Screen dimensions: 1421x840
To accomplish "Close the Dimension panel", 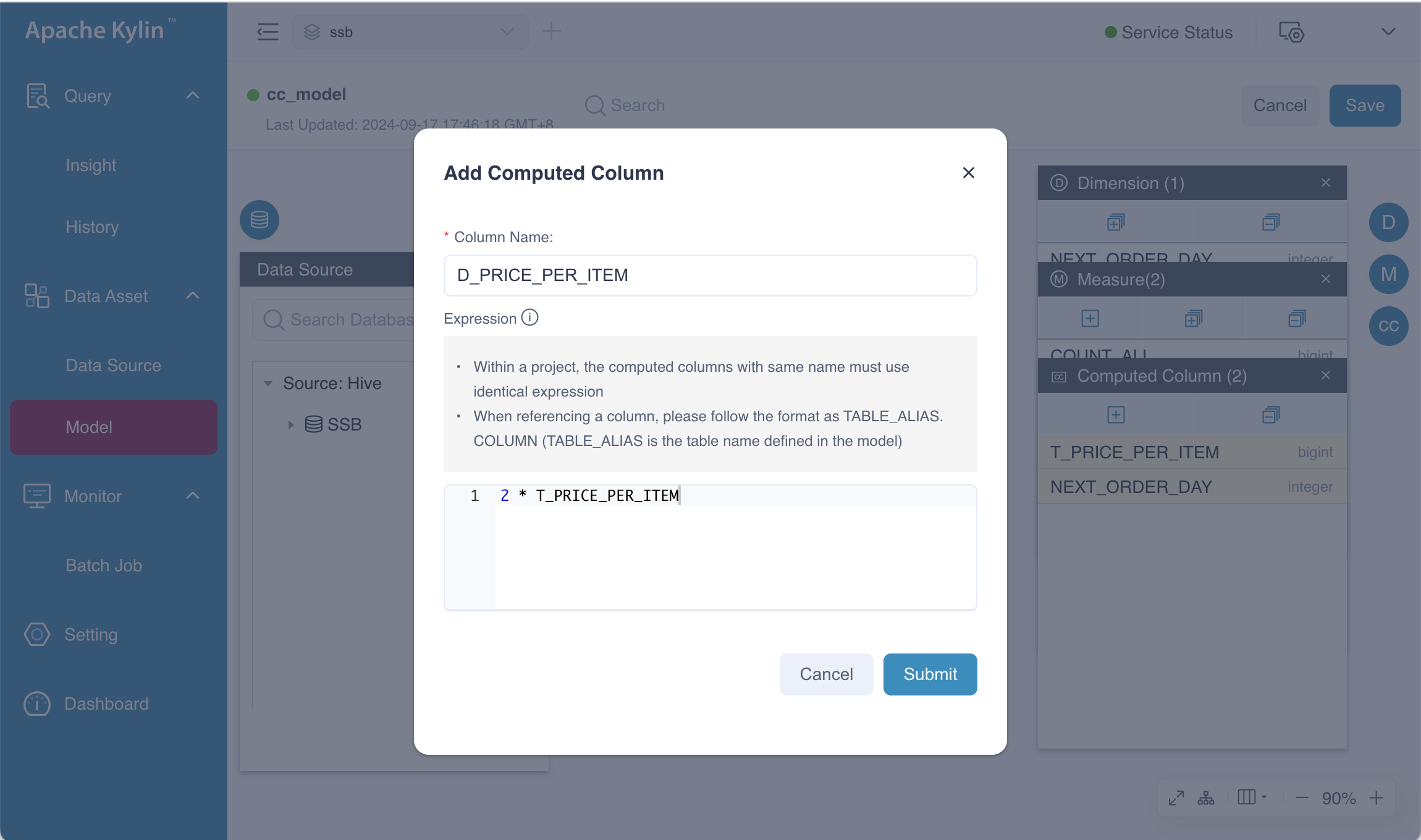I will coord(1325,183).
